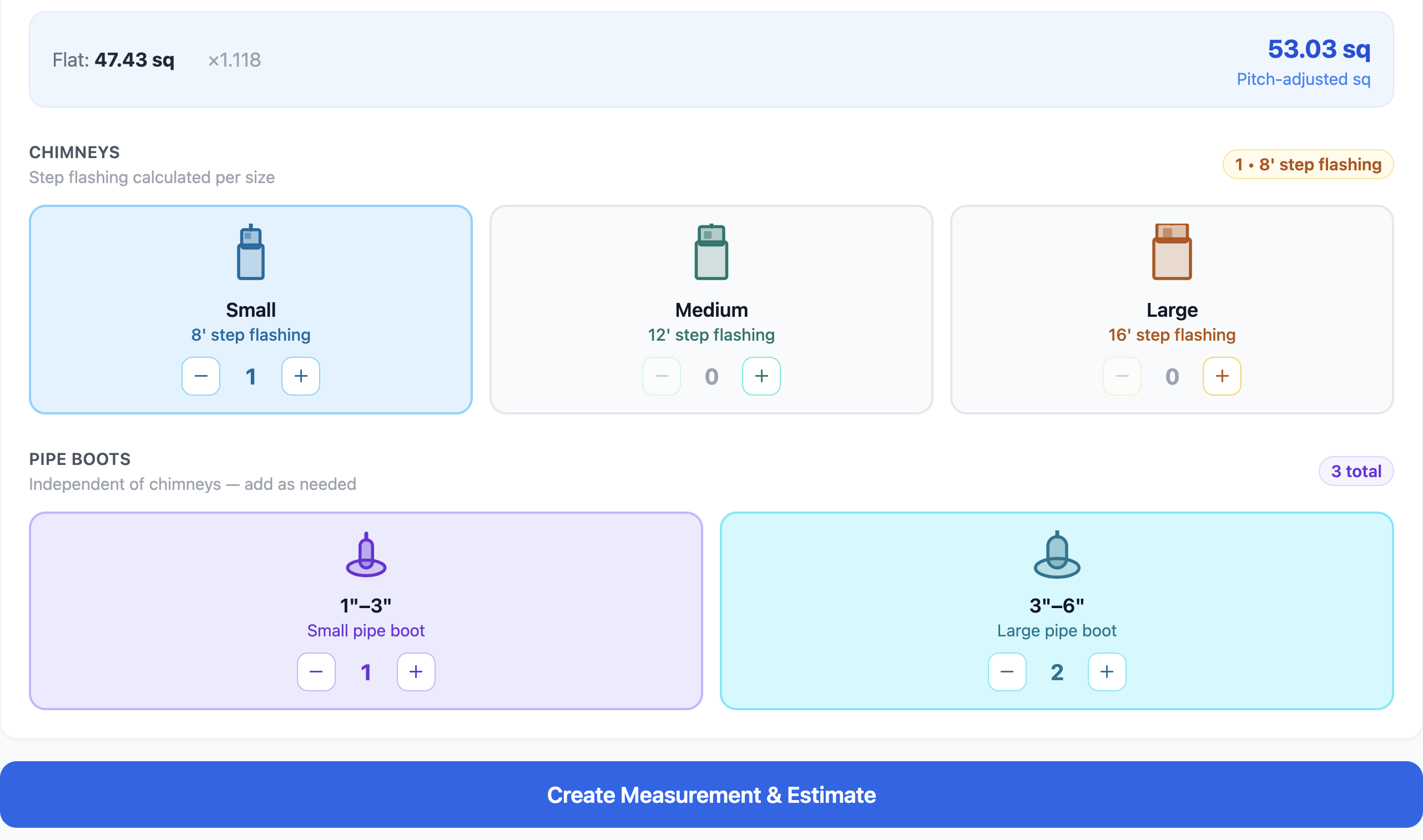Click the medium chimney icon
1423x840 pixels.
(x=711, y=252)
